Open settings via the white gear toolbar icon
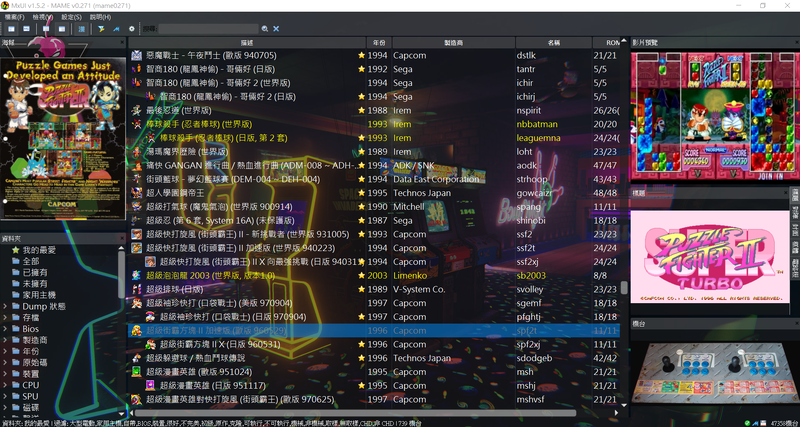The width and height of the screenshot is (800, 427). pos(132,29)
